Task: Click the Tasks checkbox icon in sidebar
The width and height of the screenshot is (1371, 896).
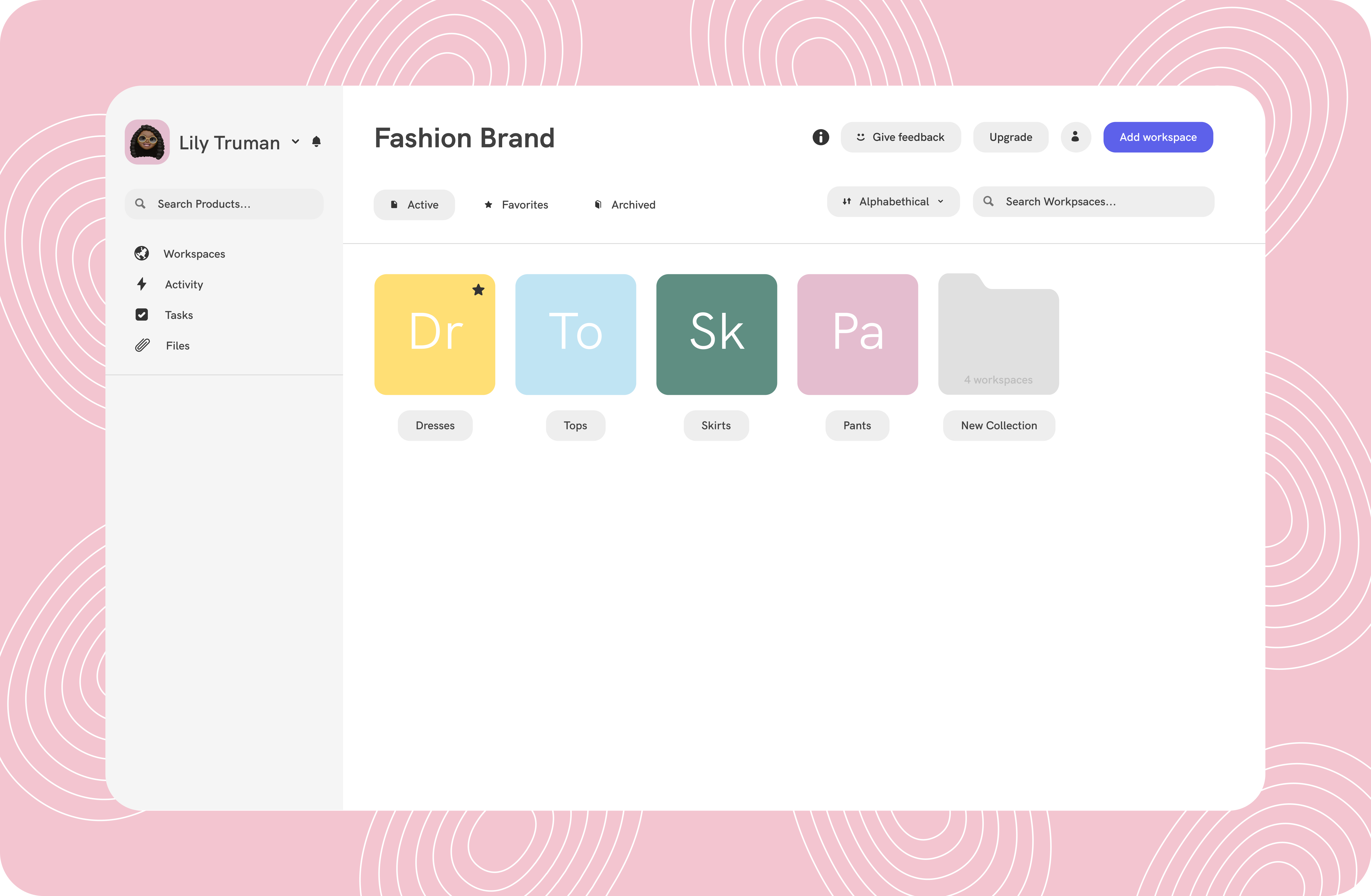Action: pyautogui.click(x=142, y=315)
